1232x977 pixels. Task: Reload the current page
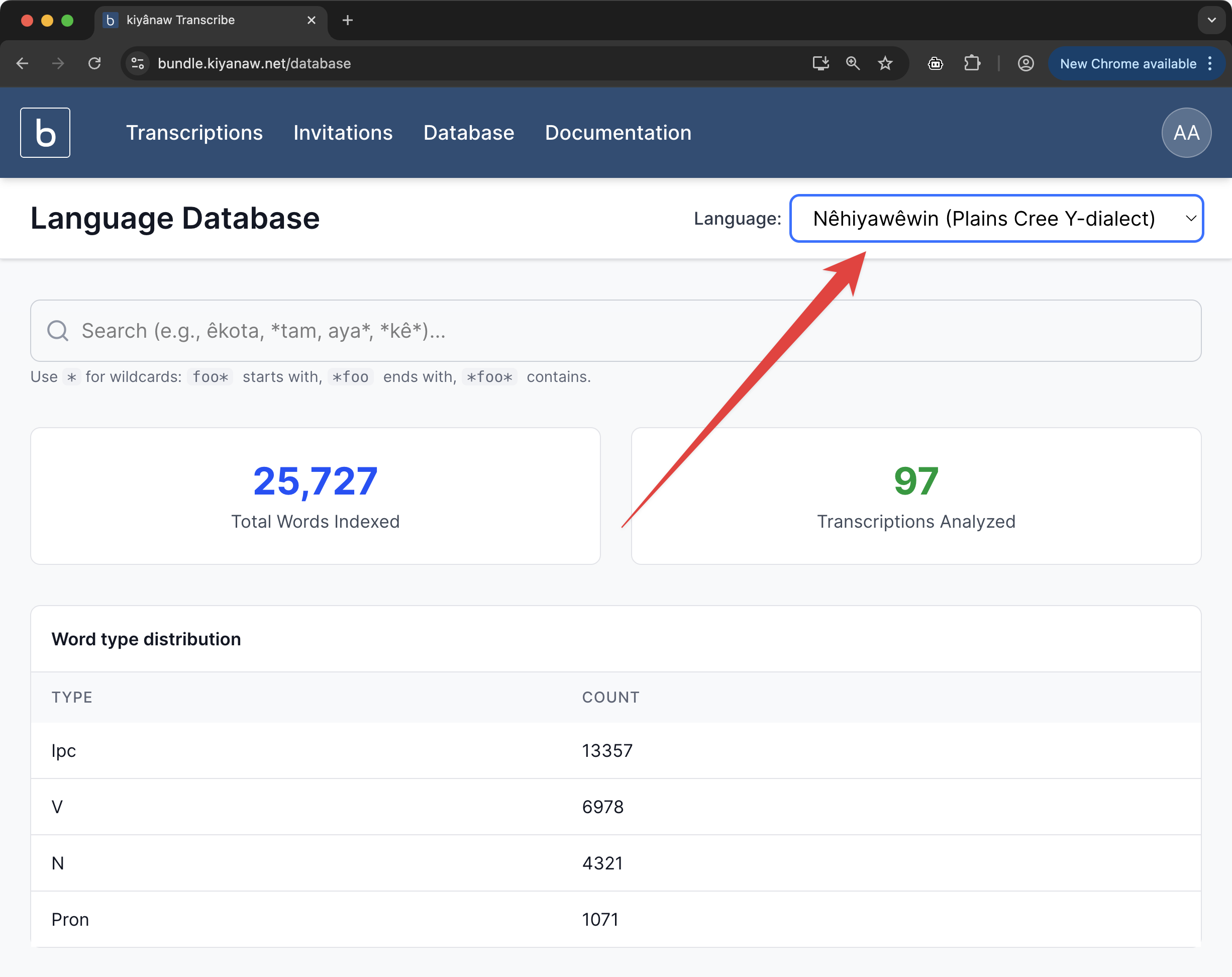pos(95,63)
